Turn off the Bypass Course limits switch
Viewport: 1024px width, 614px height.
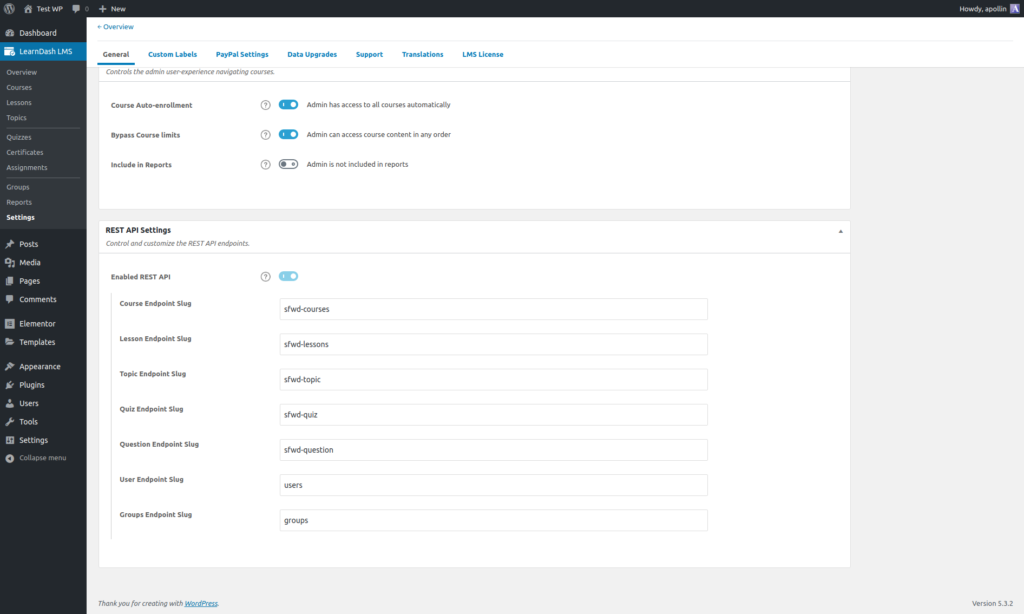click(x=289, y=135)
